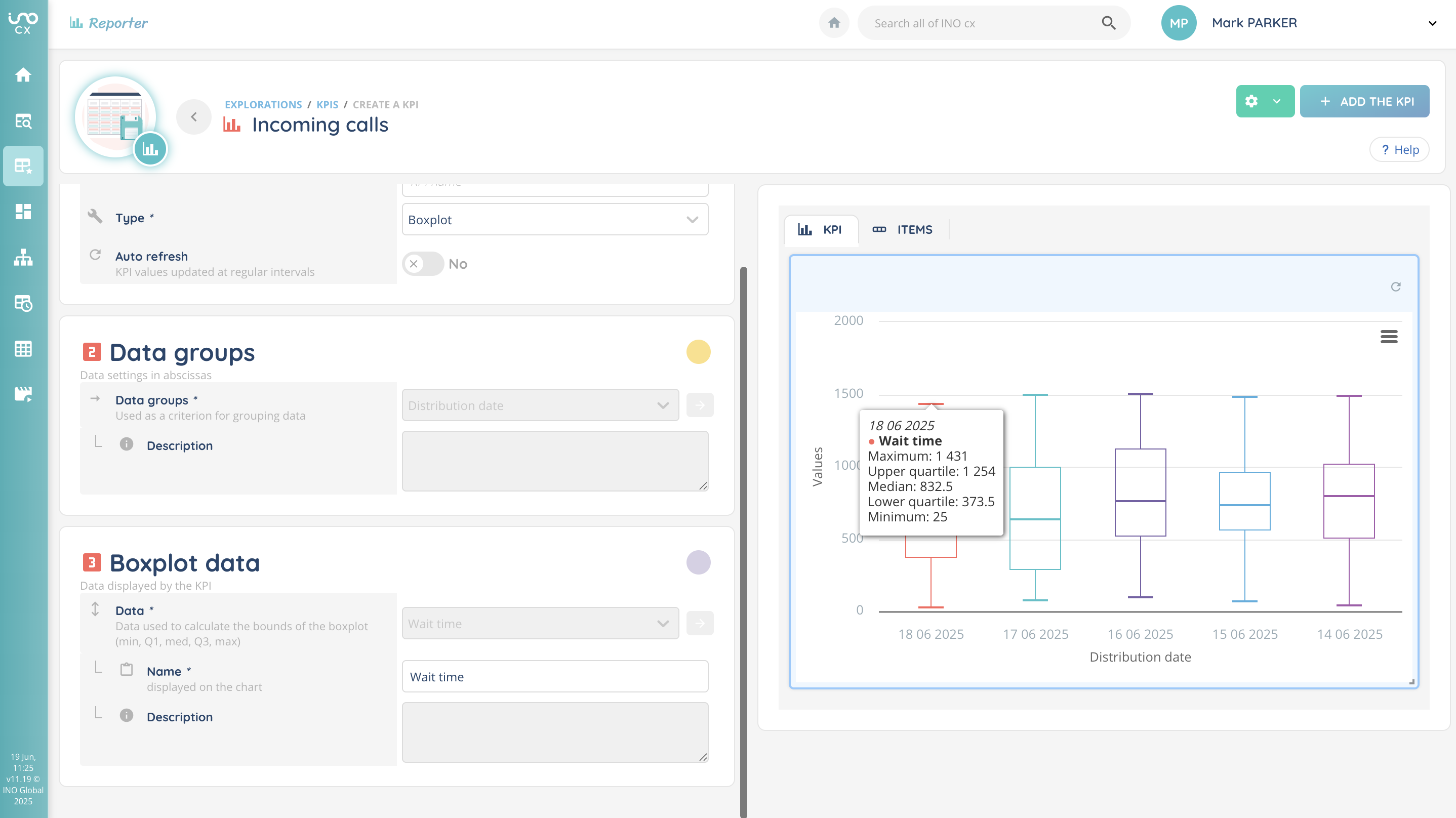Toggle the Auto refresh switch
This screenshot has width=1456, height=818.
[422, 264]
